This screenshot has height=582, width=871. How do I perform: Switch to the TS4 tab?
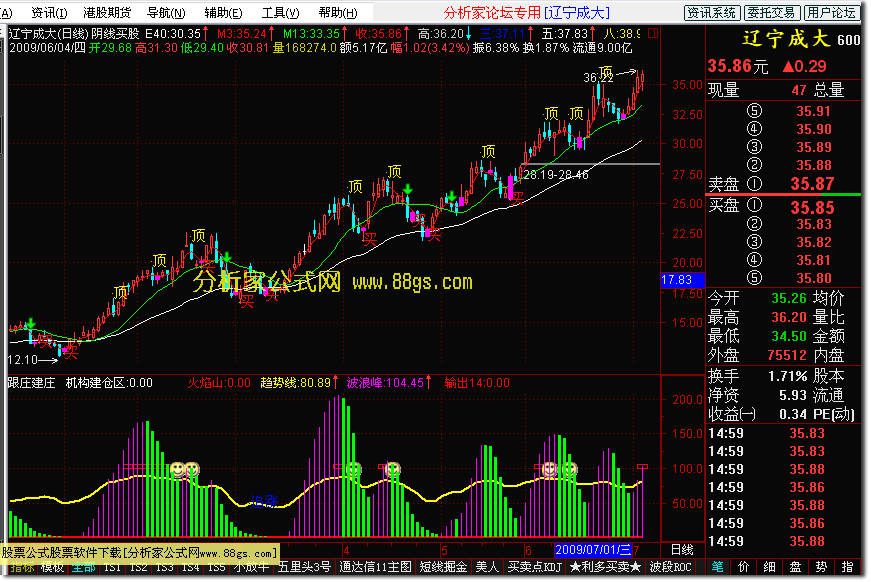pyautogui.click(x=191, y=567)
